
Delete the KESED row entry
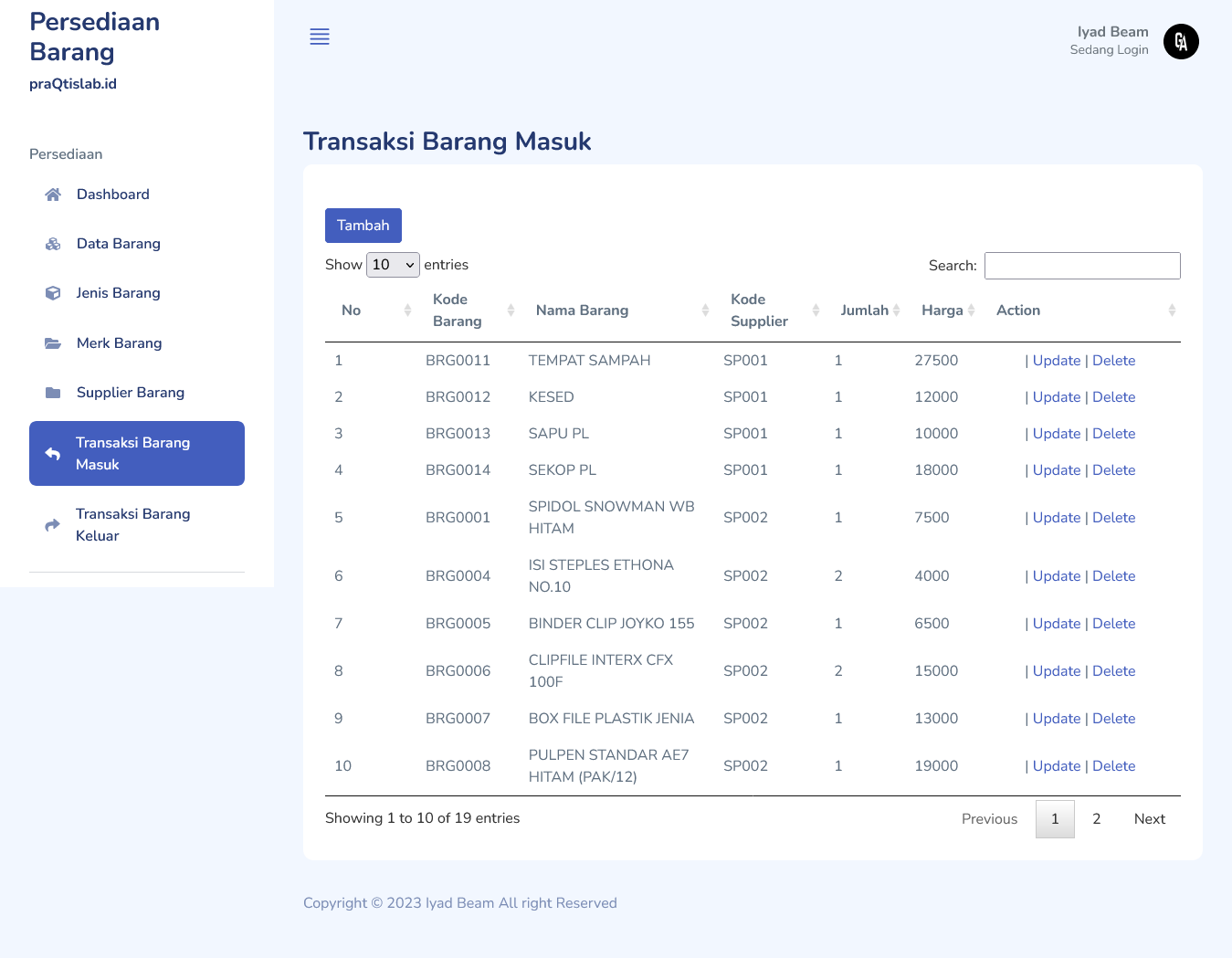tap(1113, 397)
